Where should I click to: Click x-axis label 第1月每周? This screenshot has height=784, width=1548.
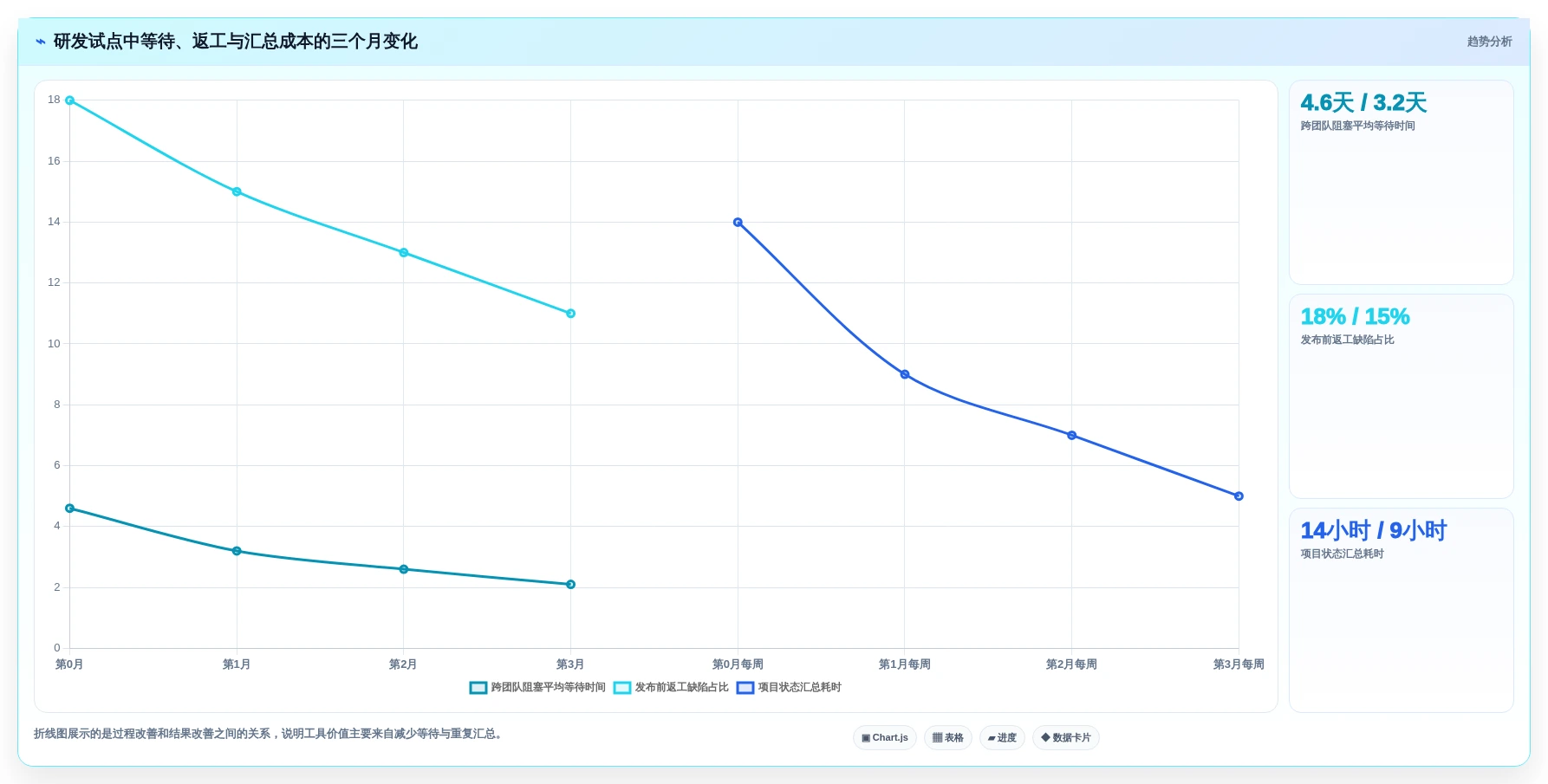(x=905, y=664)
